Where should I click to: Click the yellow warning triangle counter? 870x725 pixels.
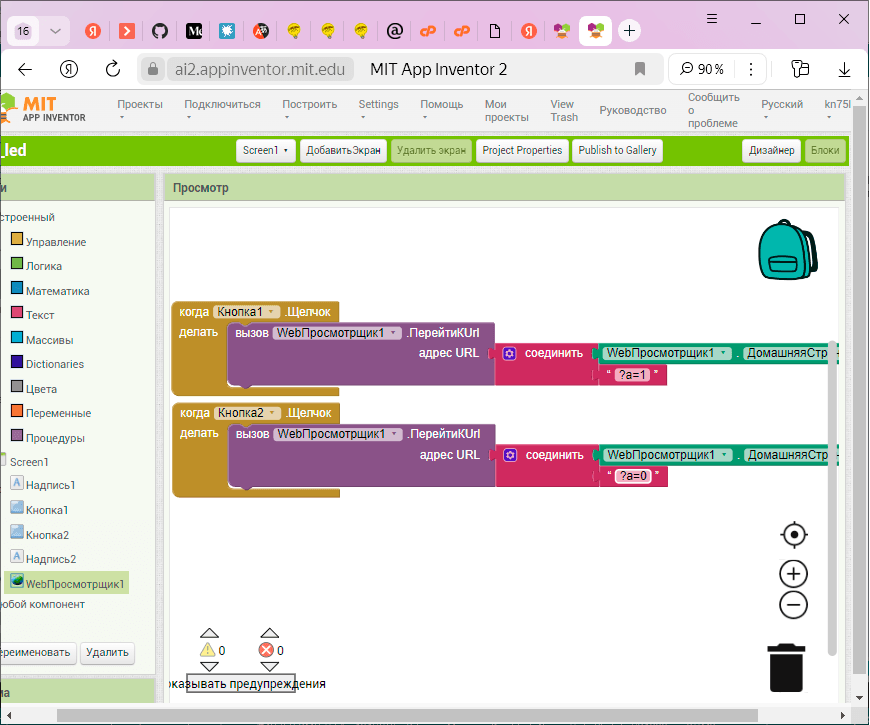tap(209, 650)
